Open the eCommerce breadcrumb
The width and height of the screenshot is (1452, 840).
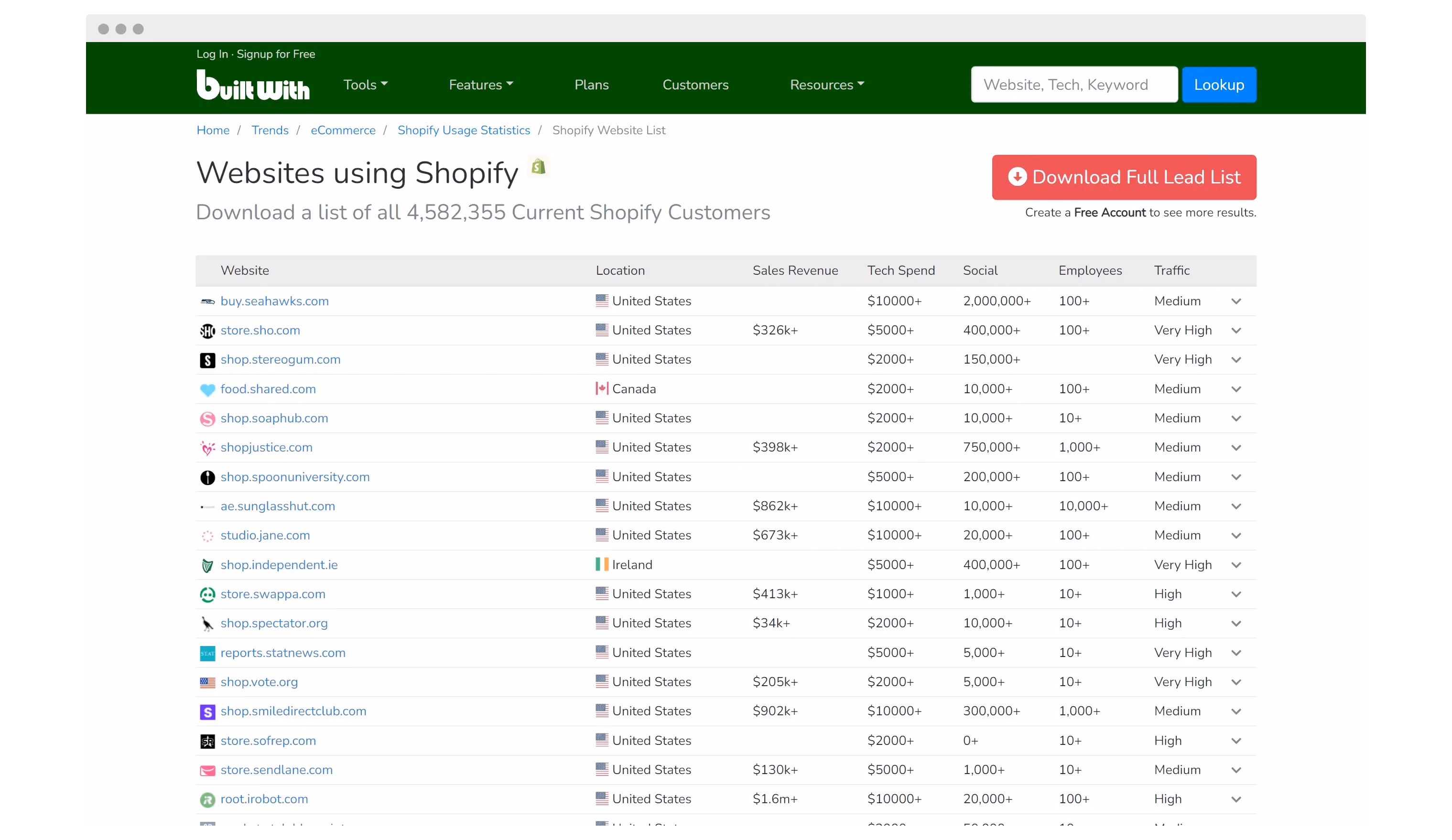tap(343, 130)
